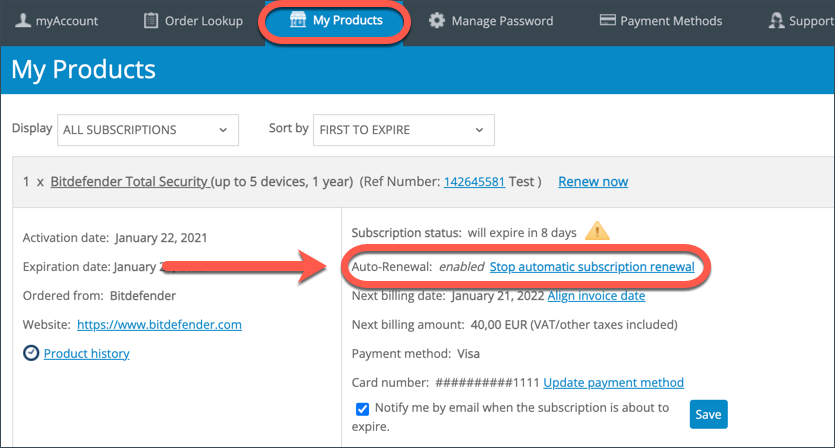Click the Sort by dropdown chevron arrow
This screenshot has height=448, width=835.
click(x=479, y=130)
